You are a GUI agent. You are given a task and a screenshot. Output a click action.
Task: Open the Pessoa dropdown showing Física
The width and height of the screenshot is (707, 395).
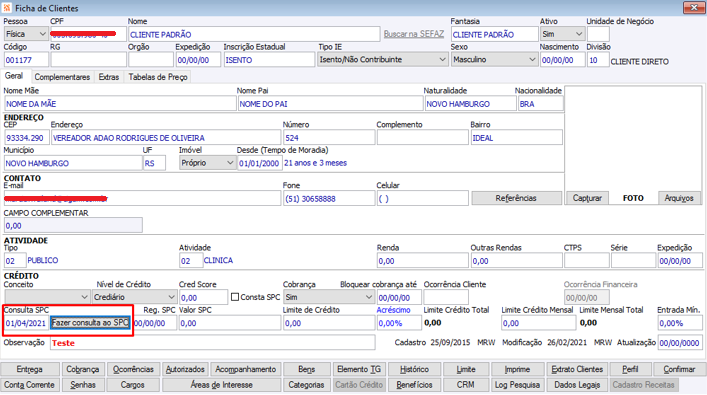tap(26, 34)
